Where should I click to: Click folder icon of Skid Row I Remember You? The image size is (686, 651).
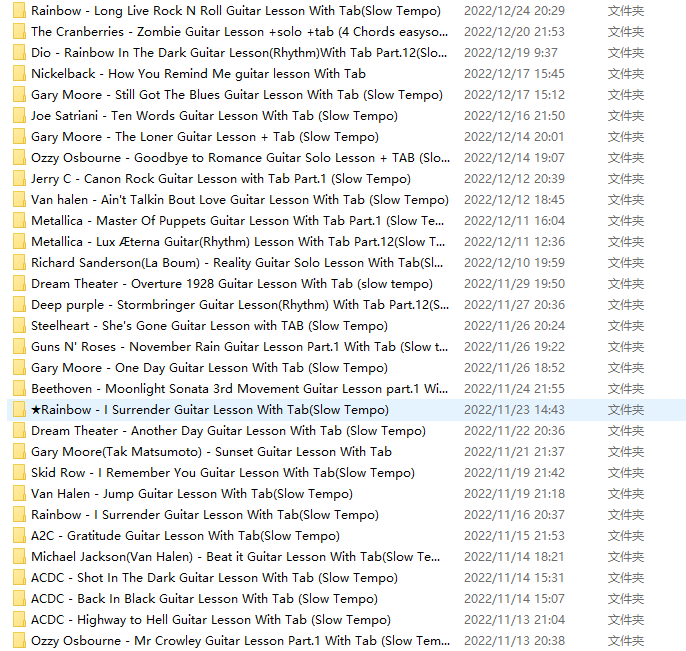point(19,472)
